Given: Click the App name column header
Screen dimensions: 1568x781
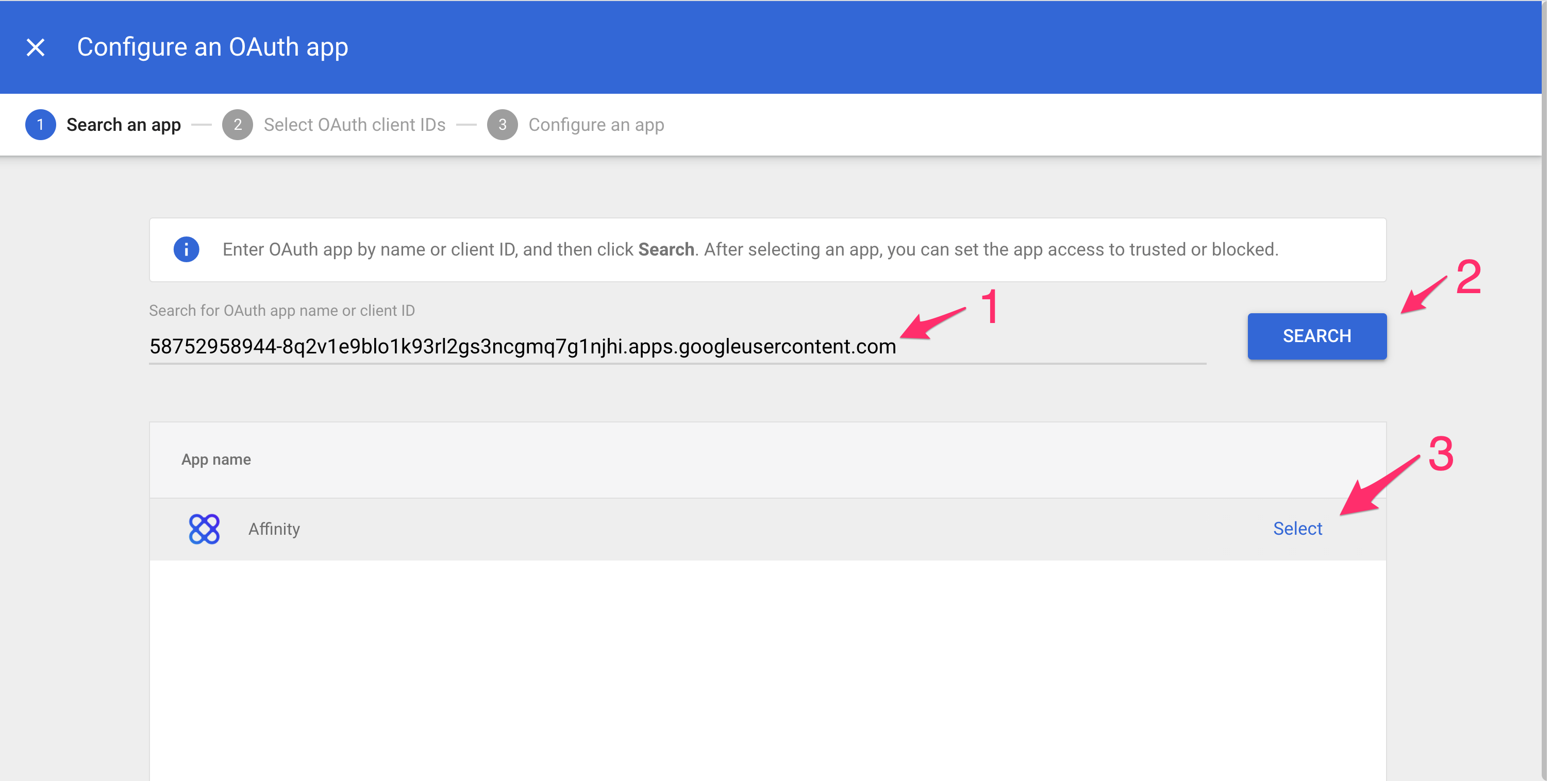Looking at the screenshot, I should pos(216,459).
